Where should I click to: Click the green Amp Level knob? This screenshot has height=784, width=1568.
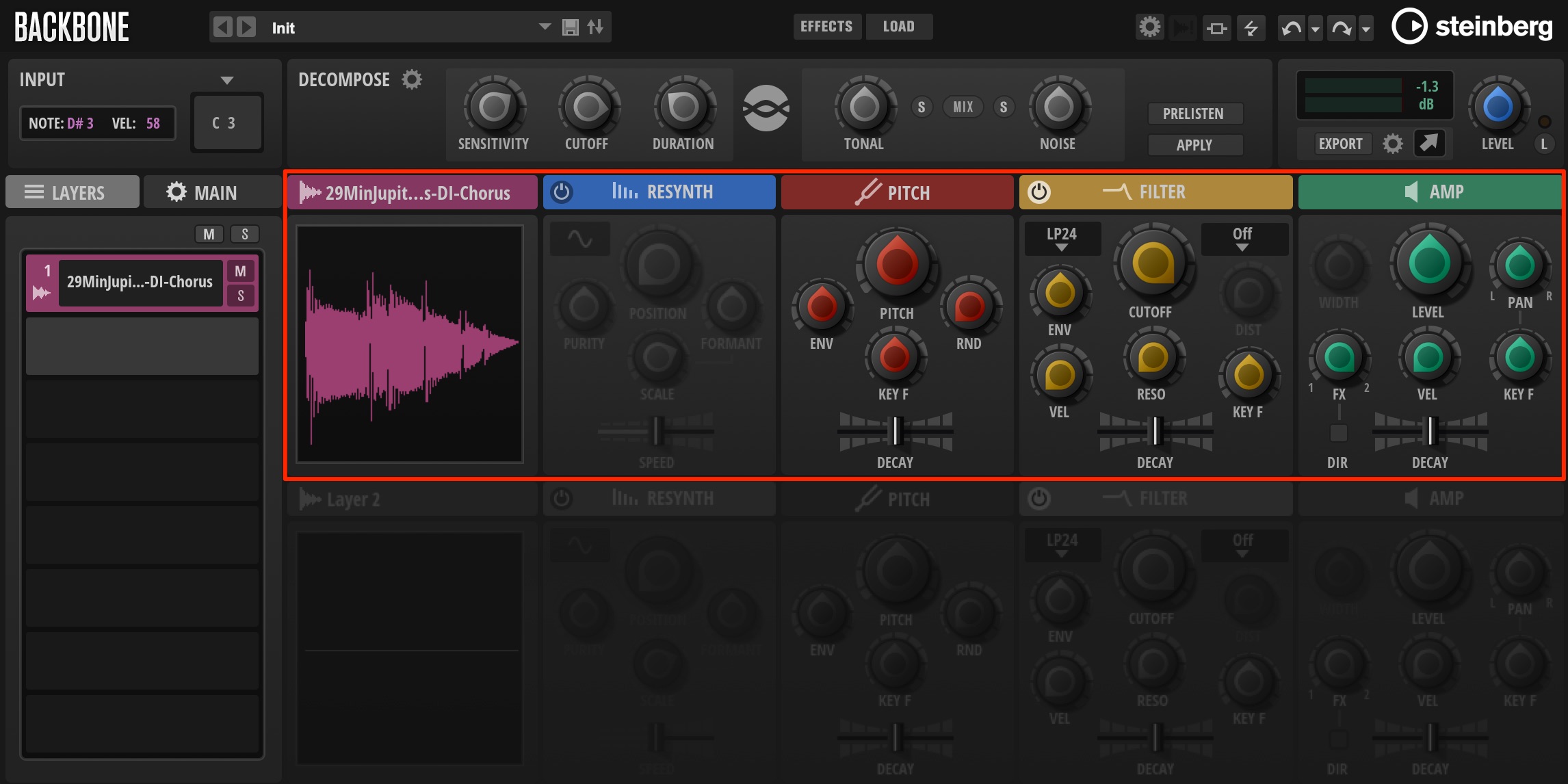coord(1429,263)
